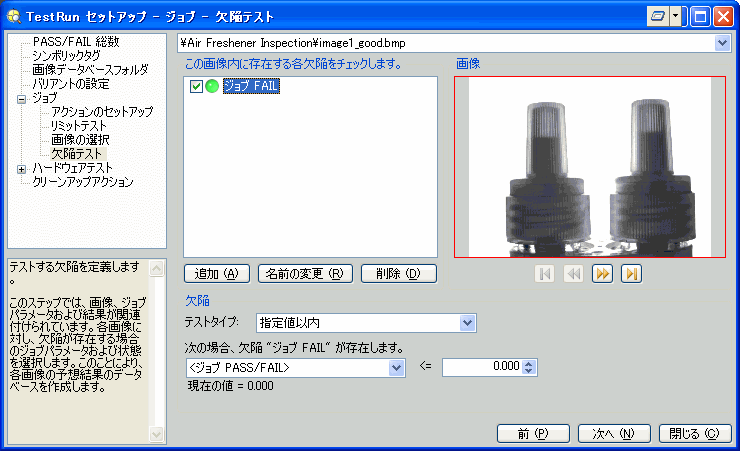Open the テストタイプ dropdown
This screenshot has width=740, height=451.
point(466,322)
